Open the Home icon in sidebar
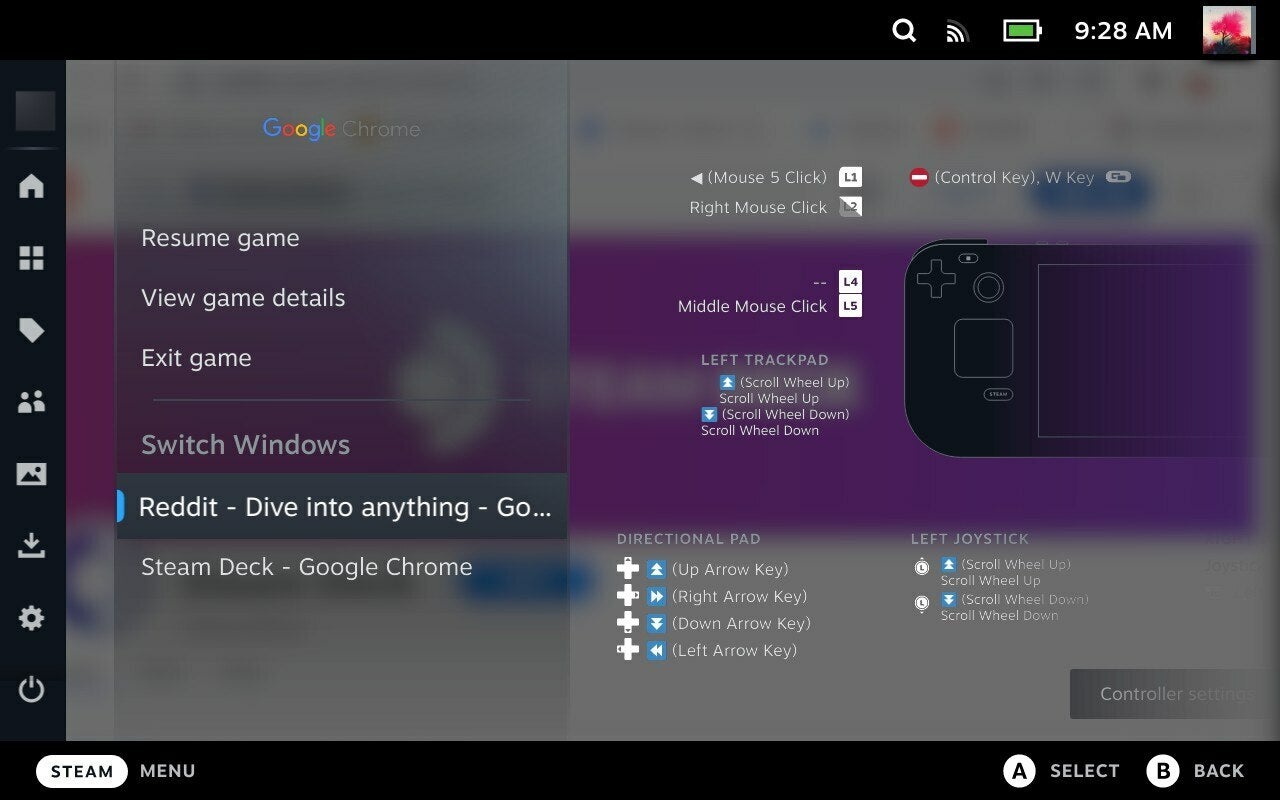This screenshot has height=800, width=1280. [x=32, y=186]
